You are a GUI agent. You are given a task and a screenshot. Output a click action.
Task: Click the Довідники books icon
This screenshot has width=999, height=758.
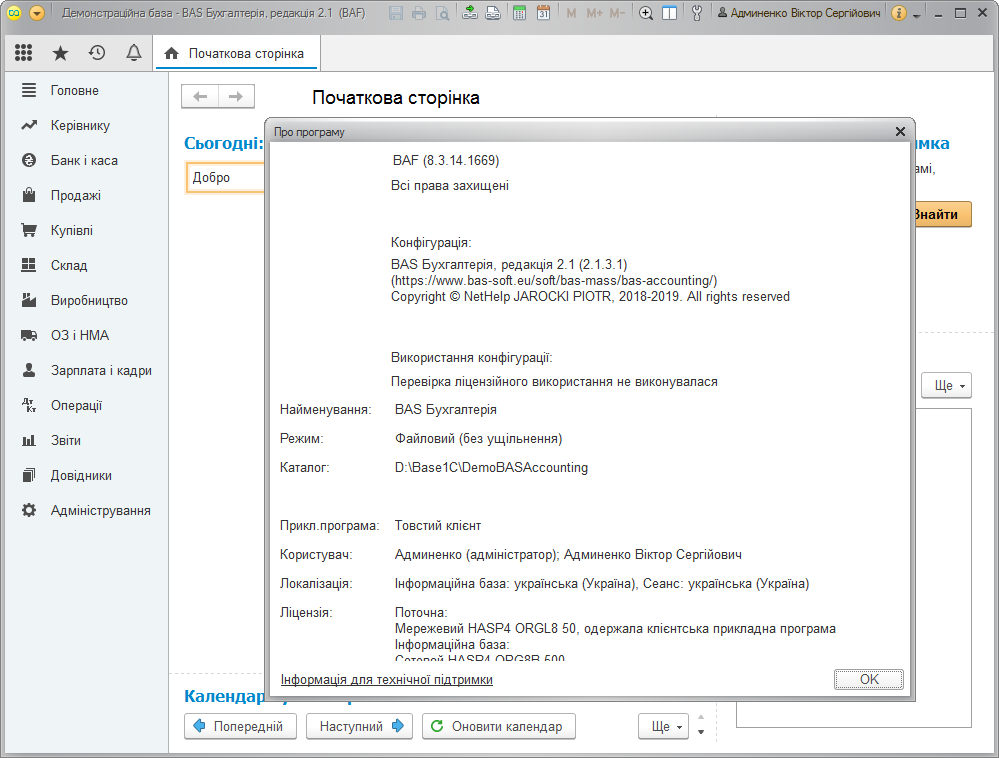click(29, 475)
